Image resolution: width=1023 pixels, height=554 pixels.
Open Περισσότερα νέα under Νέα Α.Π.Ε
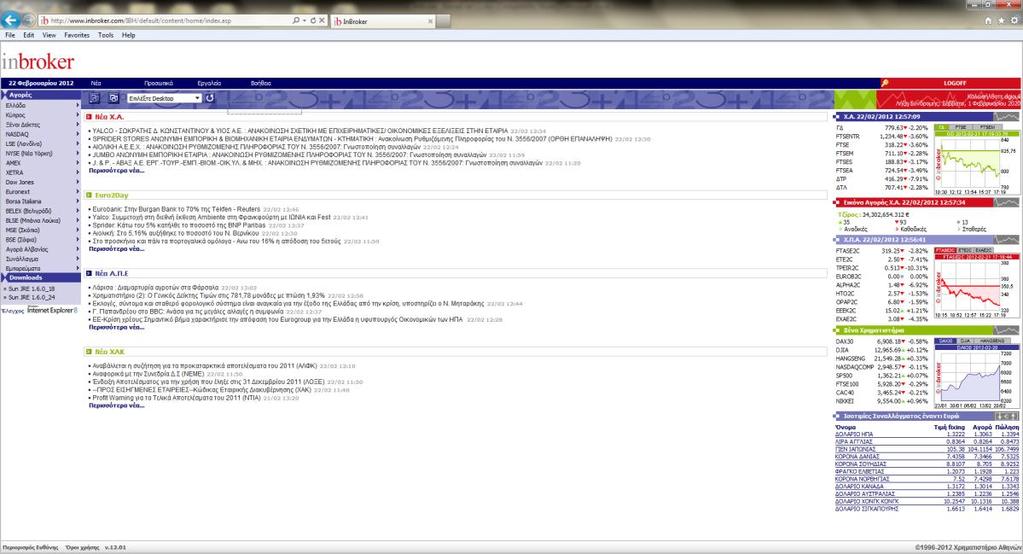point(116,328)
